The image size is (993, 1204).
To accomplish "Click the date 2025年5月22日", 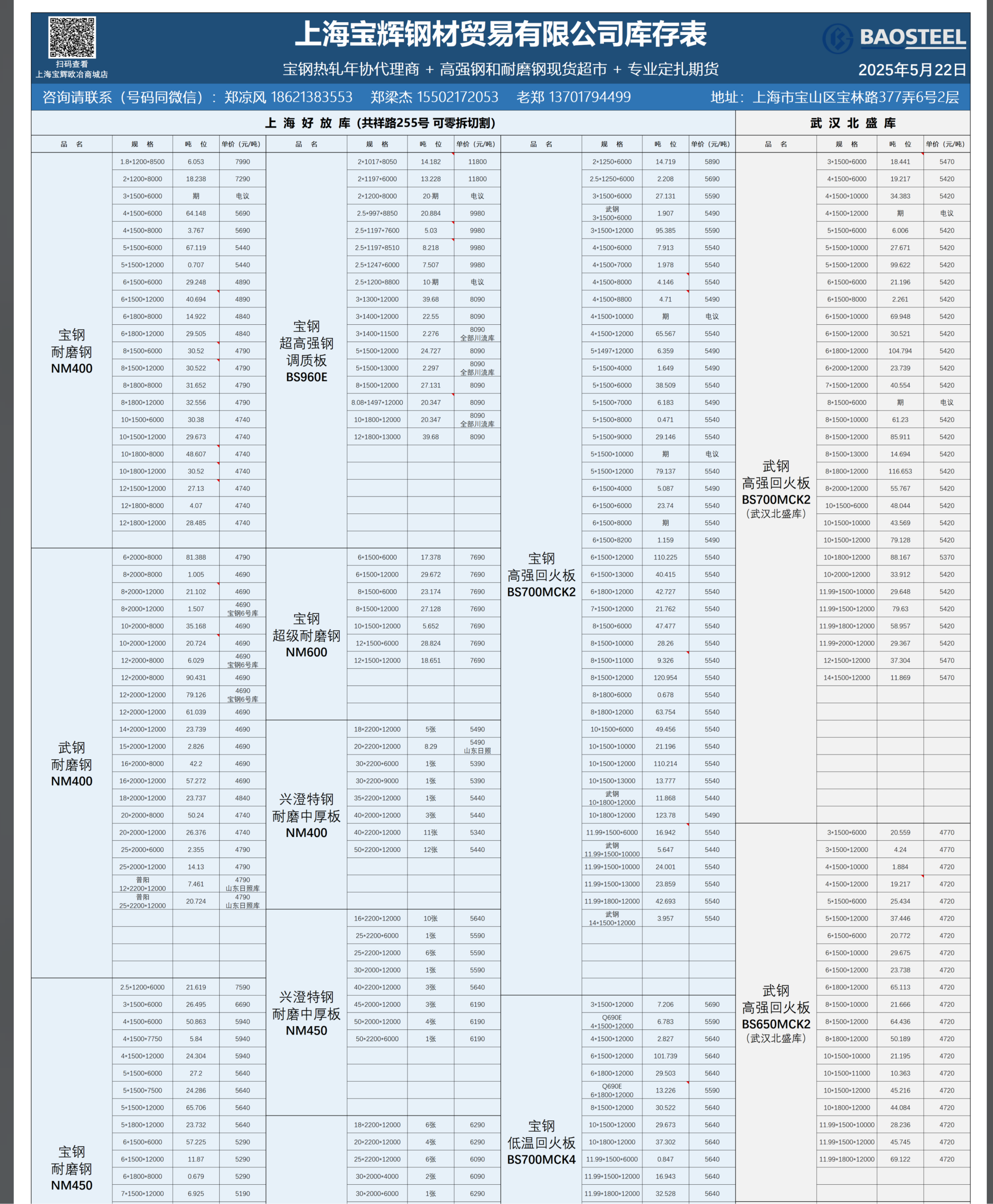I will click(912, 70).
